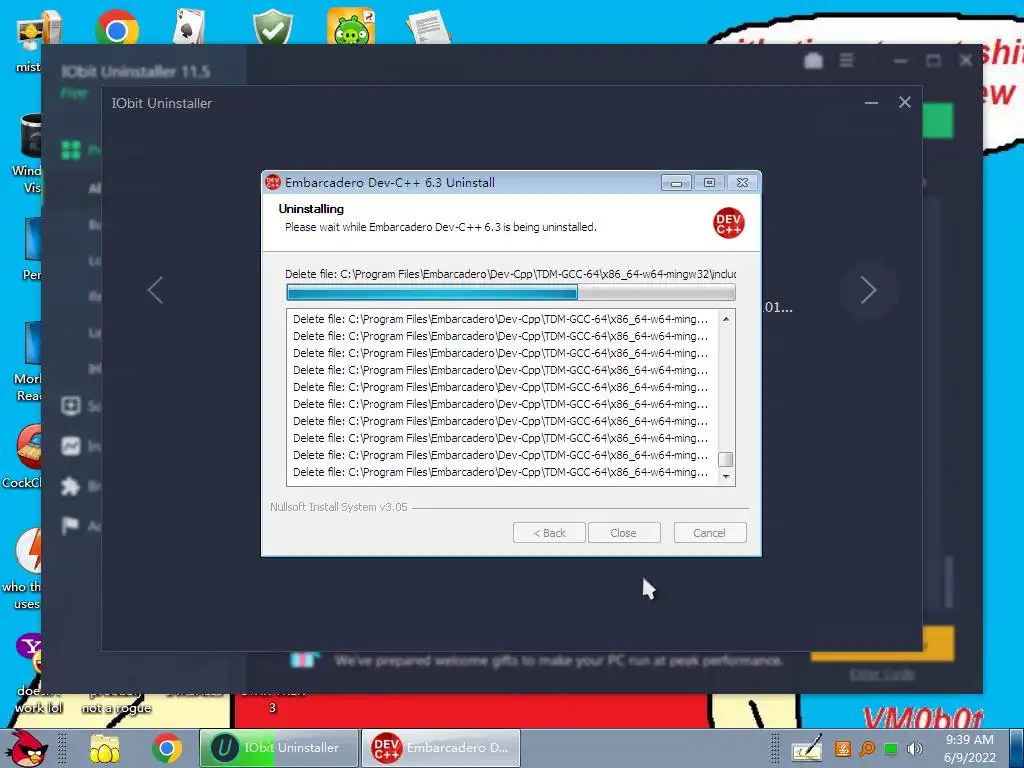The width and height of the screenshot is (1024, 768).
Task: Open the egg folder on the taskbar
Action: tap(104, 748)
